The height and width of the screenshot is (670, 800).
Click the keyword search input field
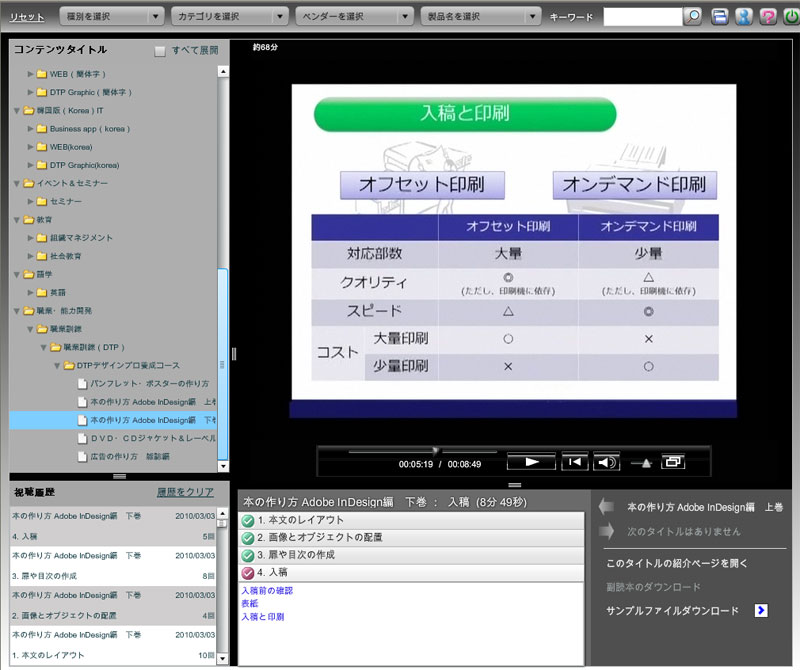click(642, 17)
